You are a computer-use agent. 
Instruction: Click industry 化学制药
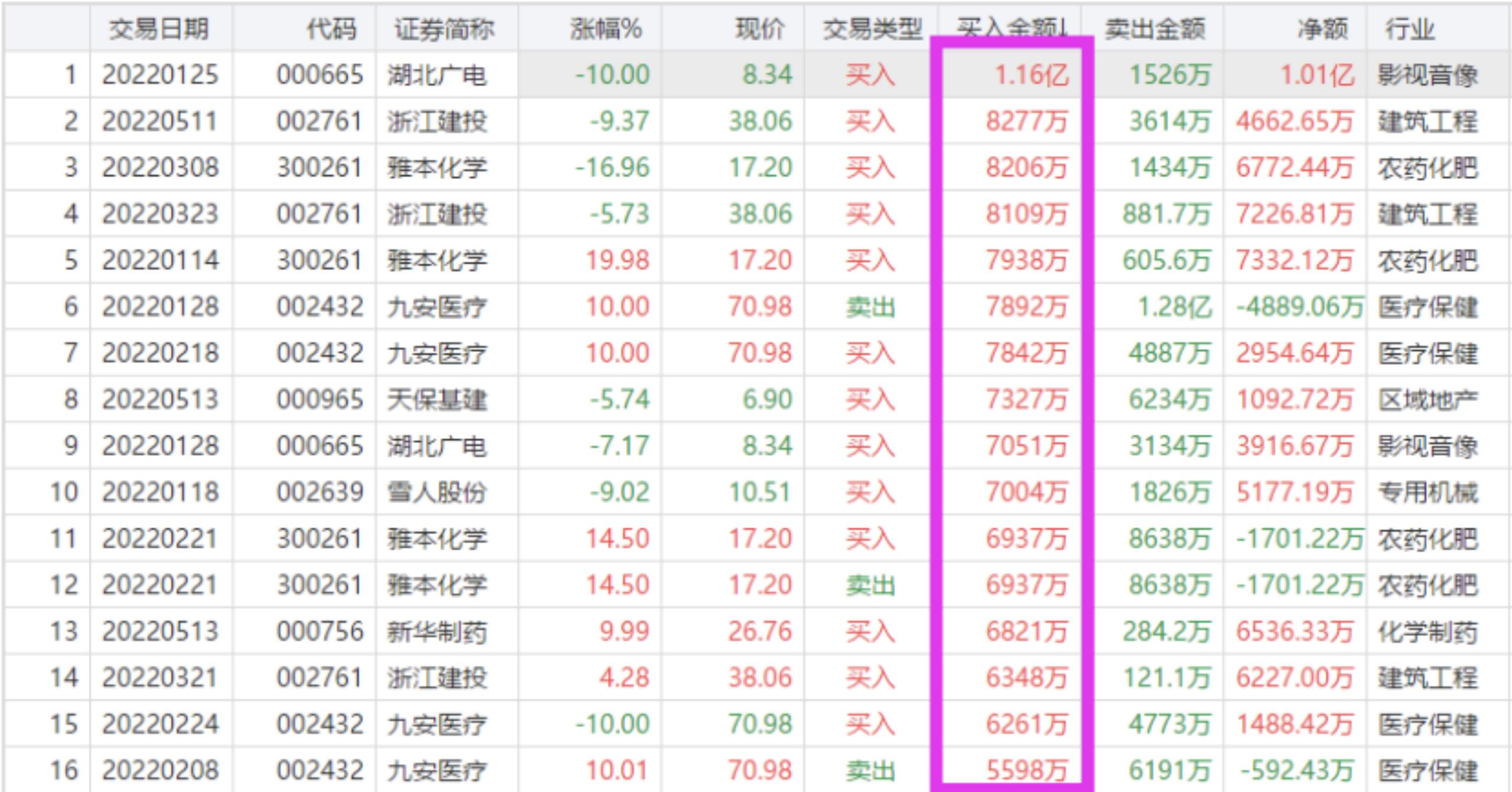tap(1428, 631)
